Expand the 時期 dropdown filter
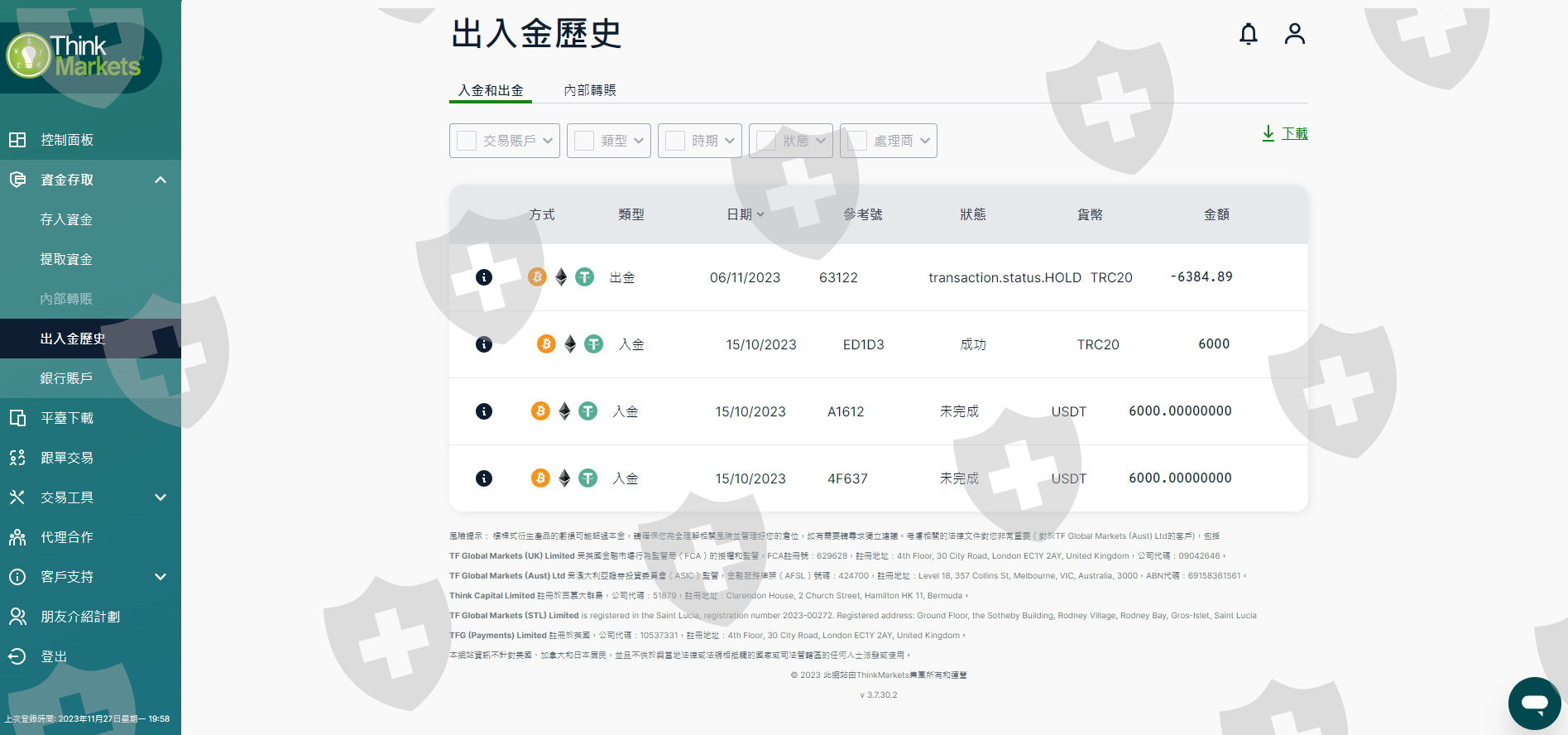Image resolution: width=1568 pixels, height=735 pixels. (x=729, y=141)
